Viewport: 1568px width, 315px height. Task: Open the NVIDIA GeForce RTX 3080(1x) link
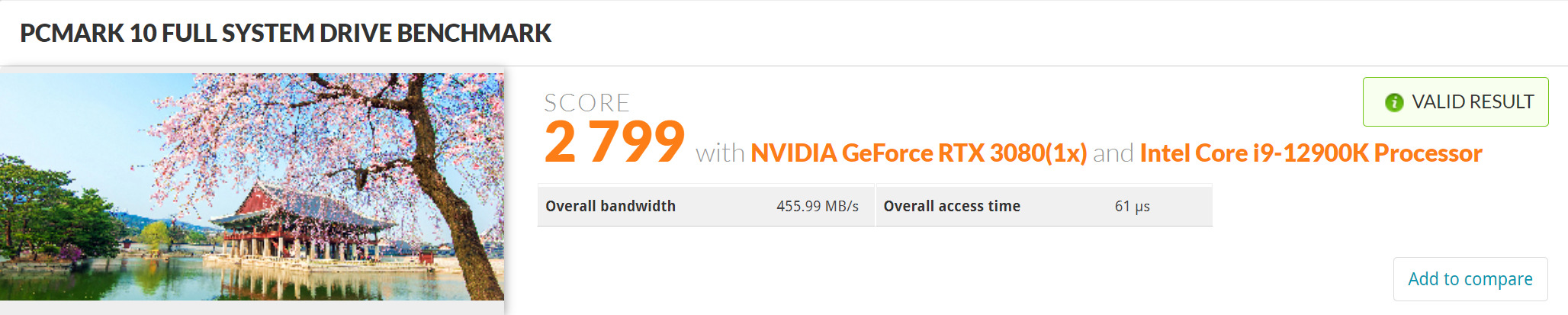(918, 153)
